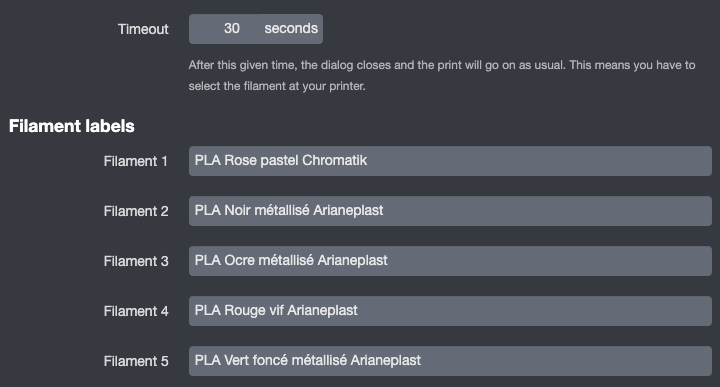Viewport: 720px width, 387px height.
Task: Click the Filament 2 row label
Action: tap(136, 211)
